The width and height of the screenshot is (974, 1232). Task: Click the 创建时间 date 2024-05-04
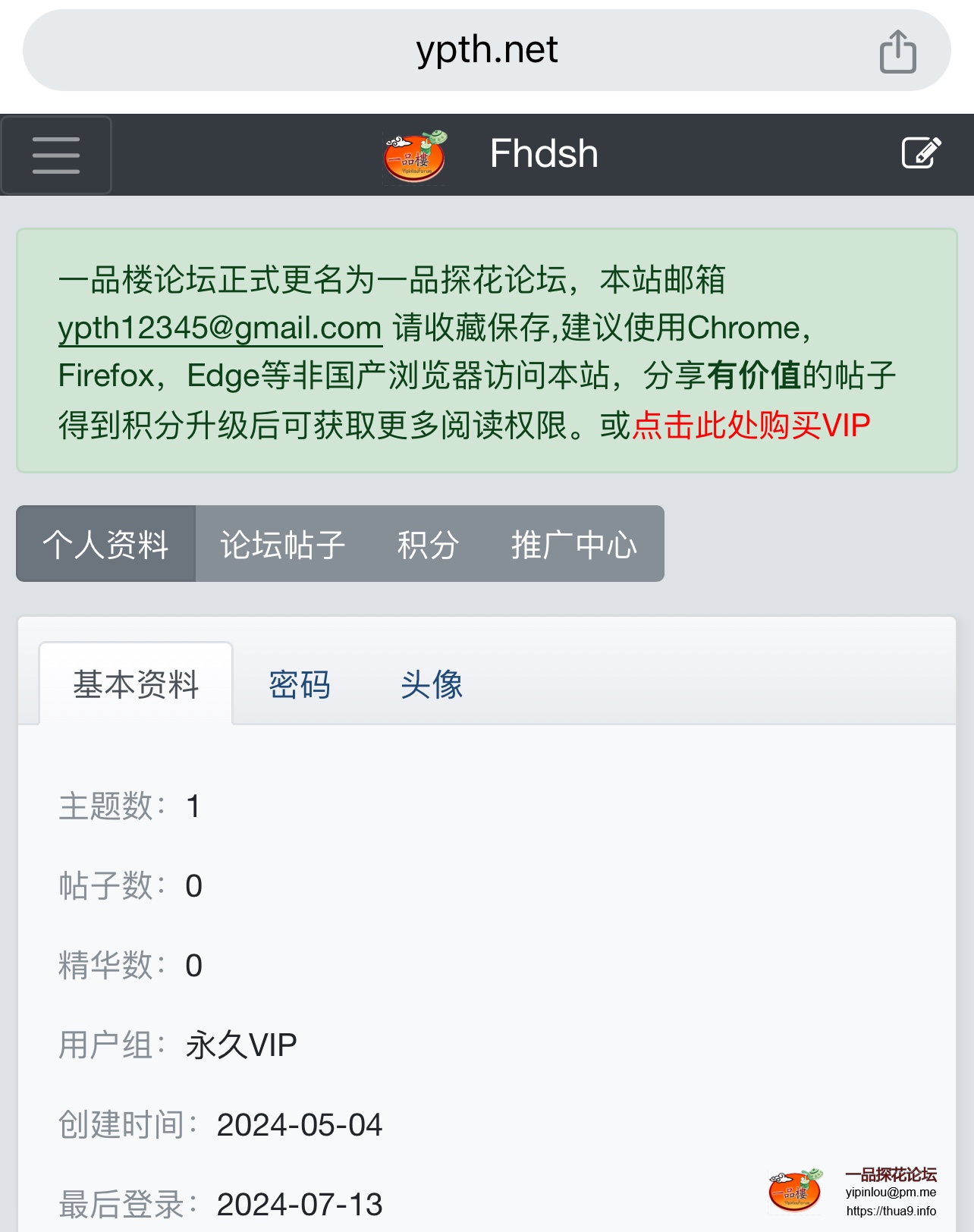tap(300, 1125)
